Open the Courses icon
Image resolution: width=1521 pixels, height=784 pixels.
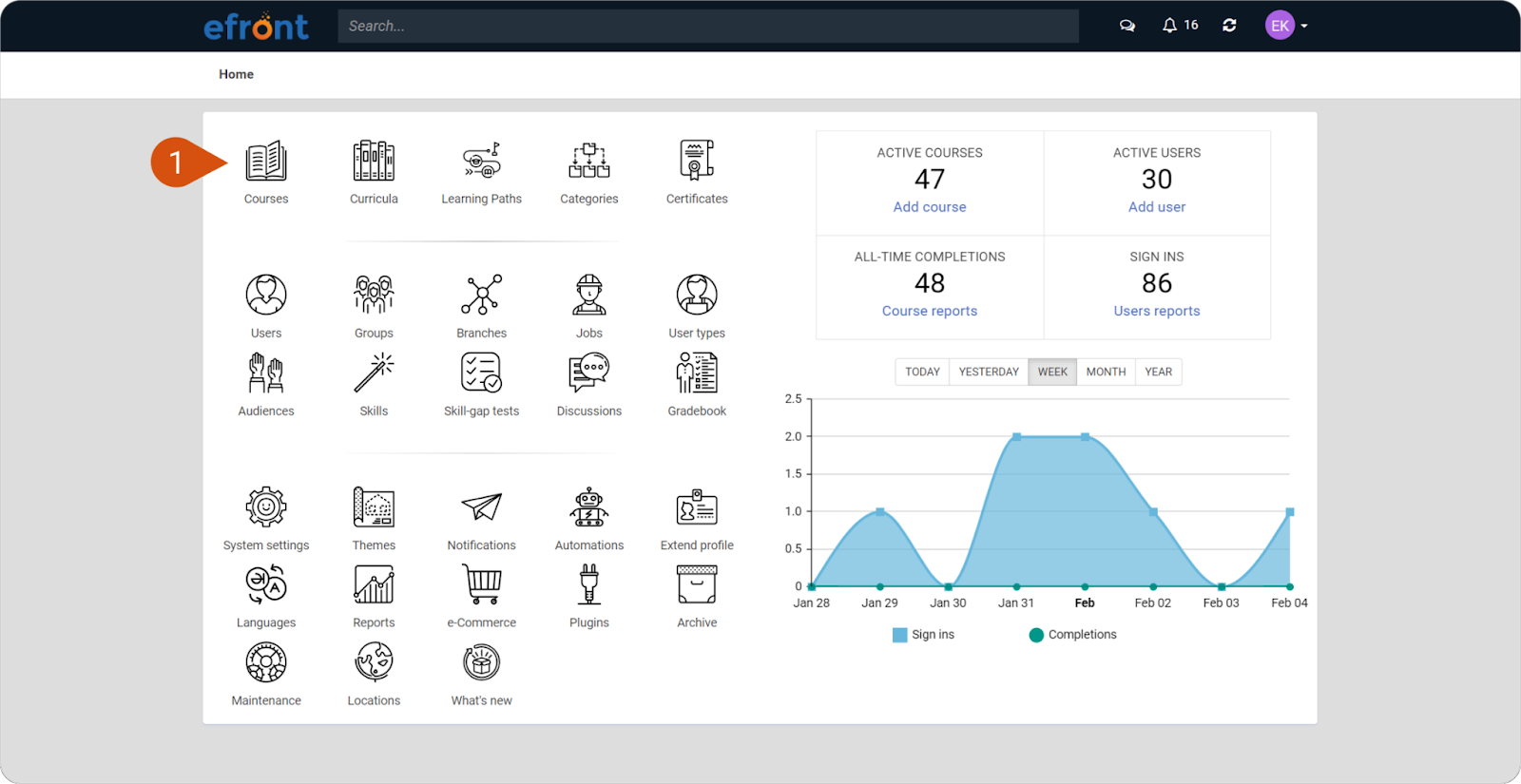[266, 162]
